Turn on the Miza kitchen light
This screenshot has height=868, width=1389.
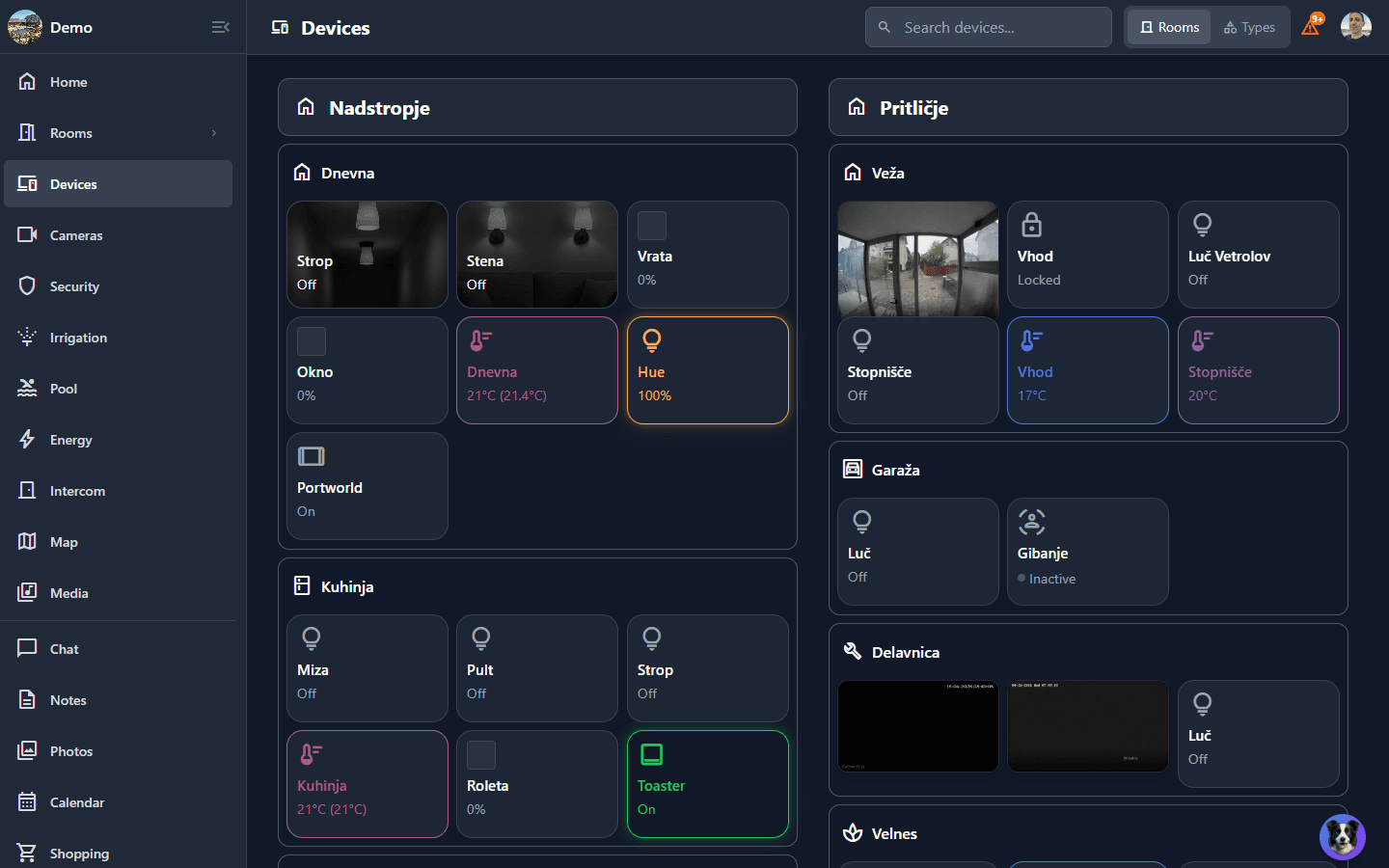pos(367,668)
